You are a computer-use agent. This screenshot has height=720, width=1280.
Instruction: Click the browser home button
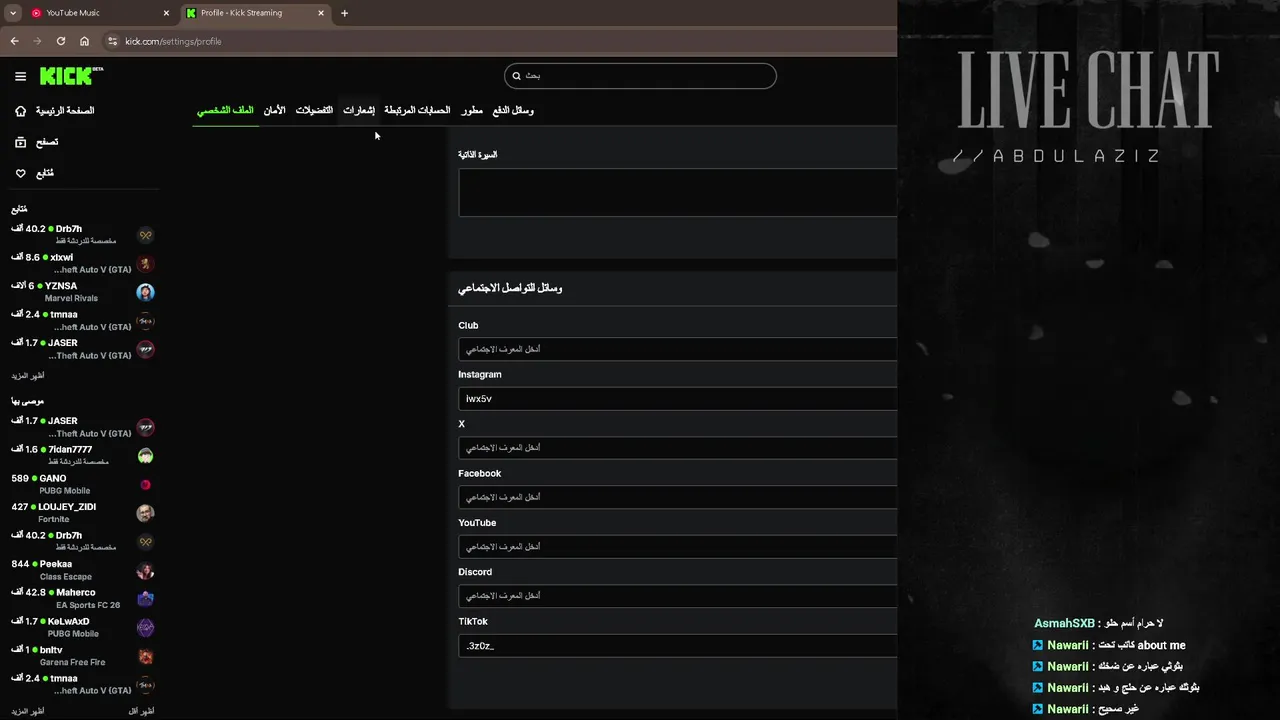tap(84, 41)
